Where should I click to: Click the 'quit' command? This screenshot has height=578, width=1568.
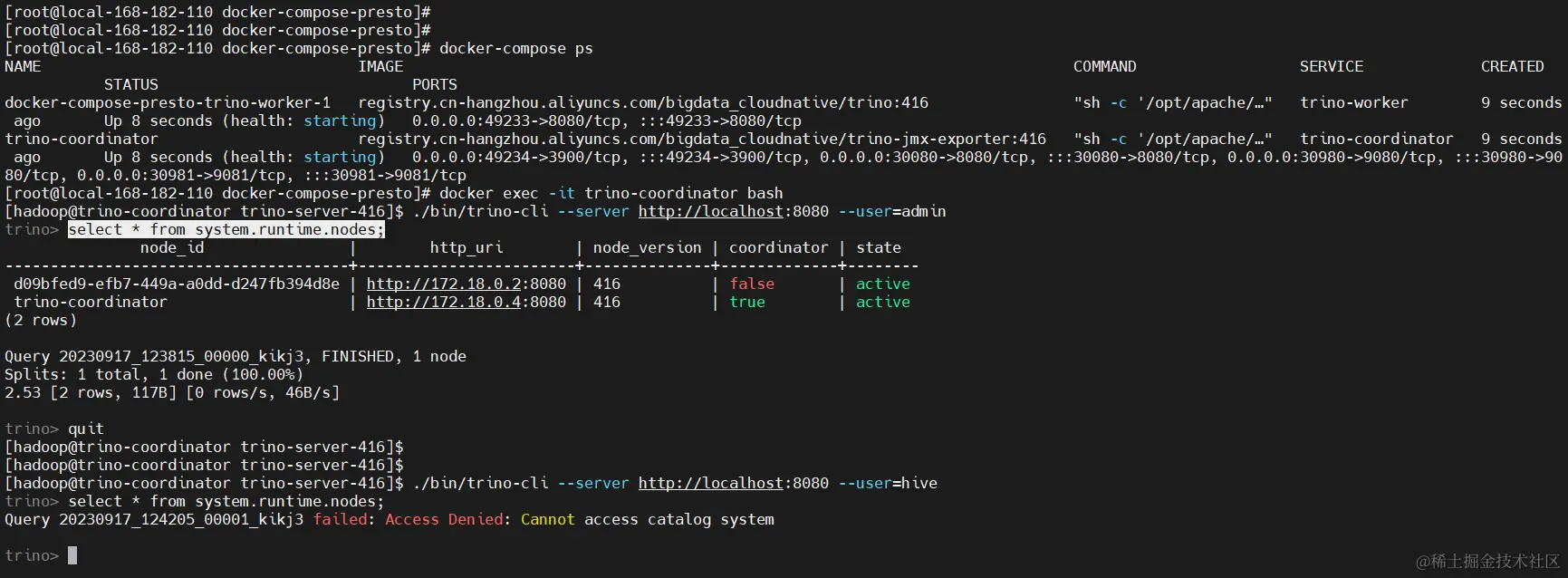pos(86,429)
